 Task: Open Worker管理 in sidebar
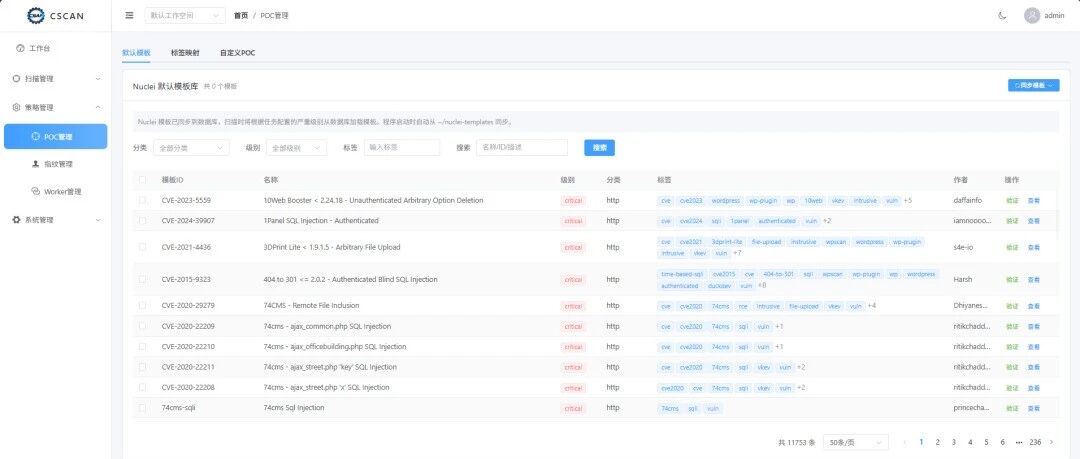pyautogui.click(x=56, y=192)
